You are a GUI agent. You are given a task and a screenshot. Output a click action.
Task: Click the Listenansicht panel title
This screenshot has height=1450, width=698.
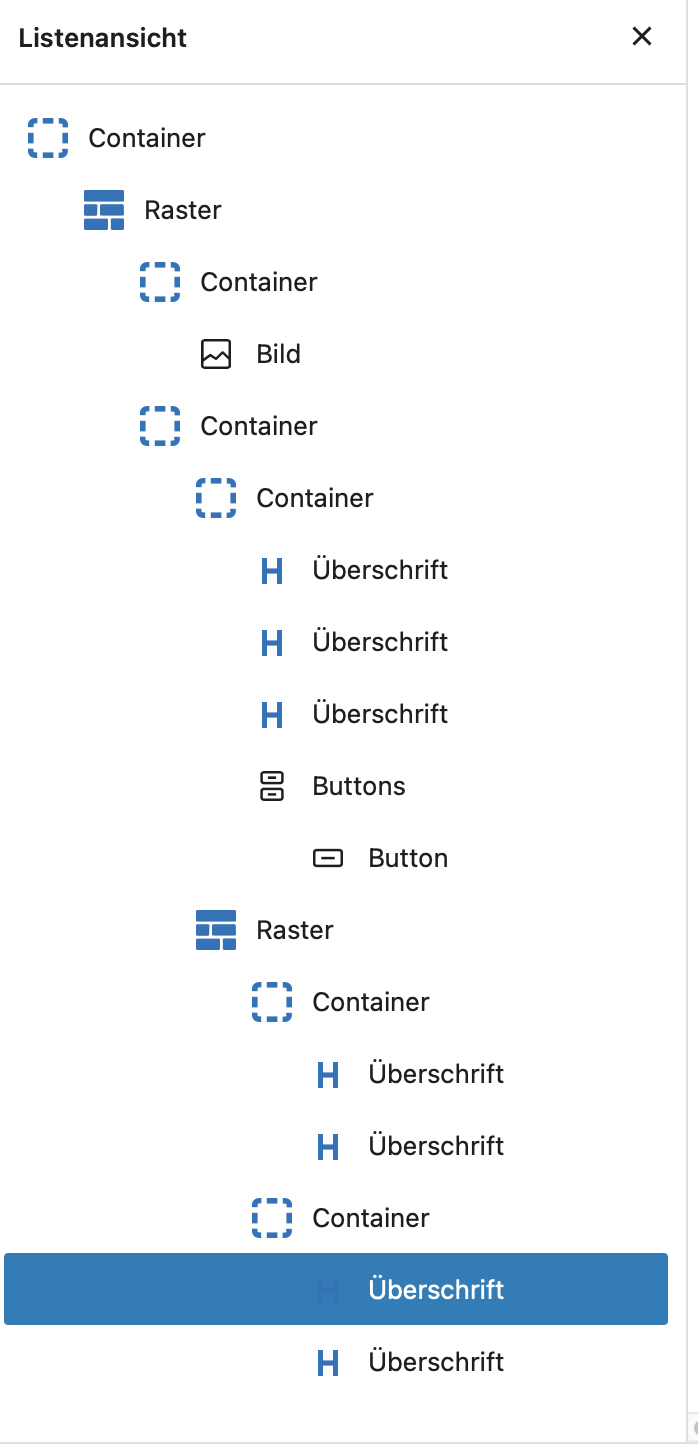click(x=103, y=38)
